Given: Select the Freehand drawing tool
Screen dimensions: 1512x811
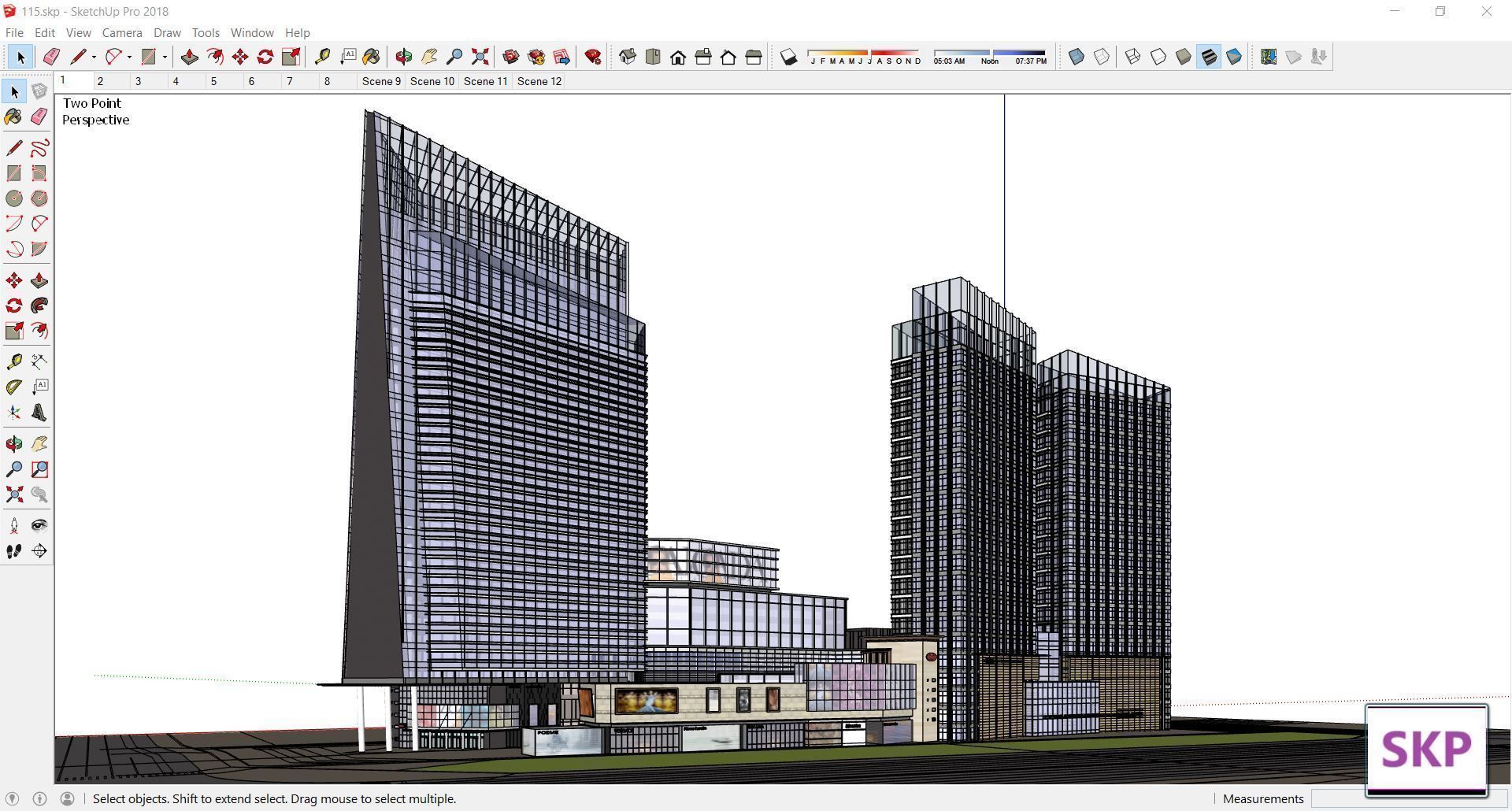Looking at the screenshot, I should (x=39, y=148).
